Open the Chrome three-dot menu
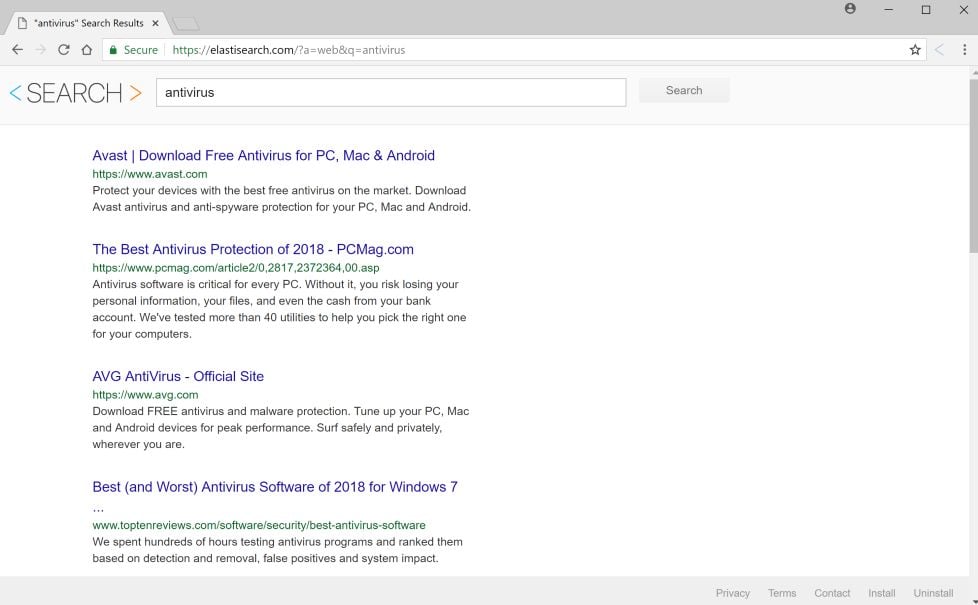This screenshot has height=605, width=978. 964,50
